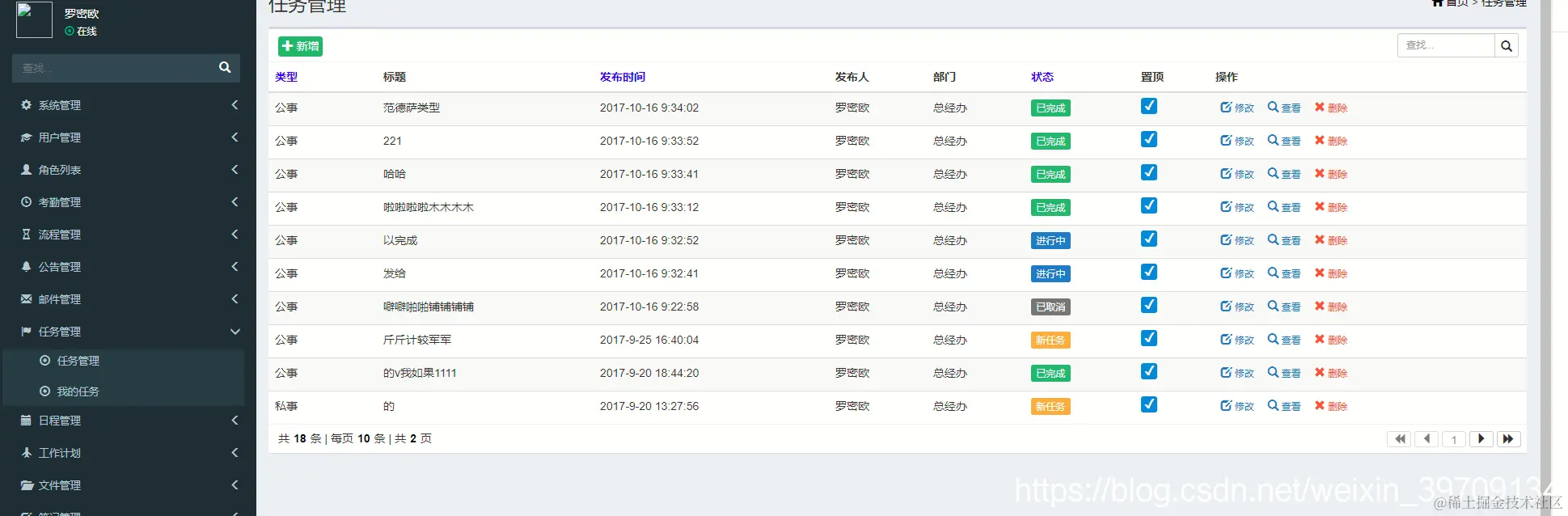Expand 考勤管理 chevron
1568x516 pixels.
[x=235, y=201]
